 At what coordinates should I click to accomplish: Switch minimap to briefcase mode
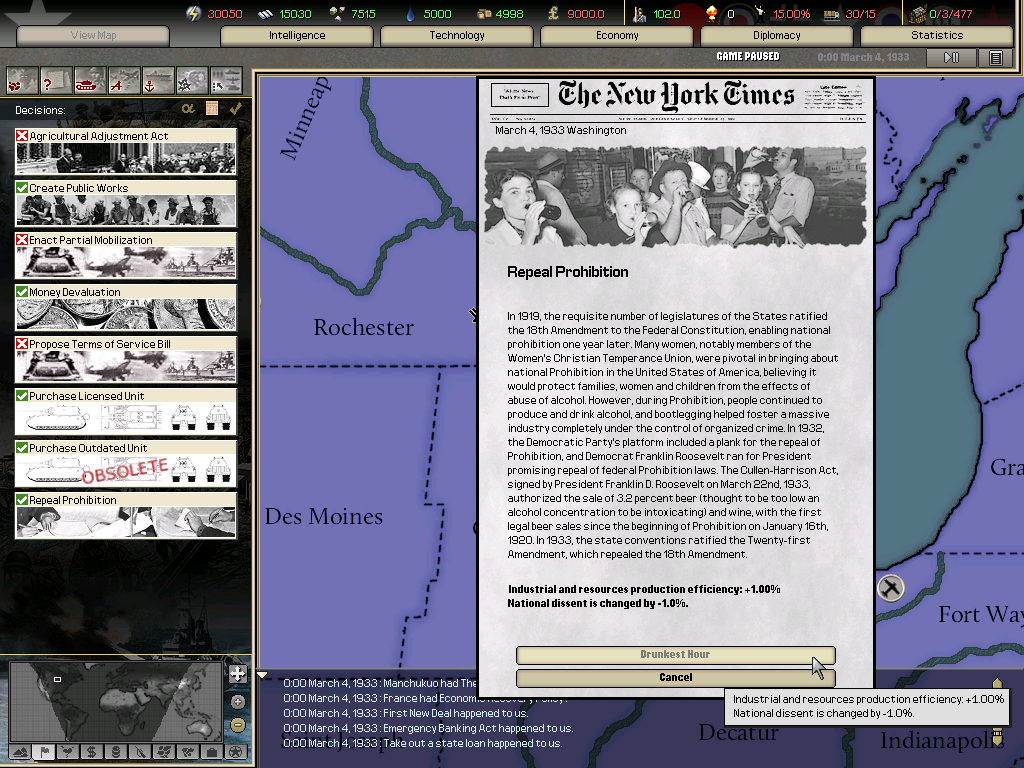coord(212,752)
